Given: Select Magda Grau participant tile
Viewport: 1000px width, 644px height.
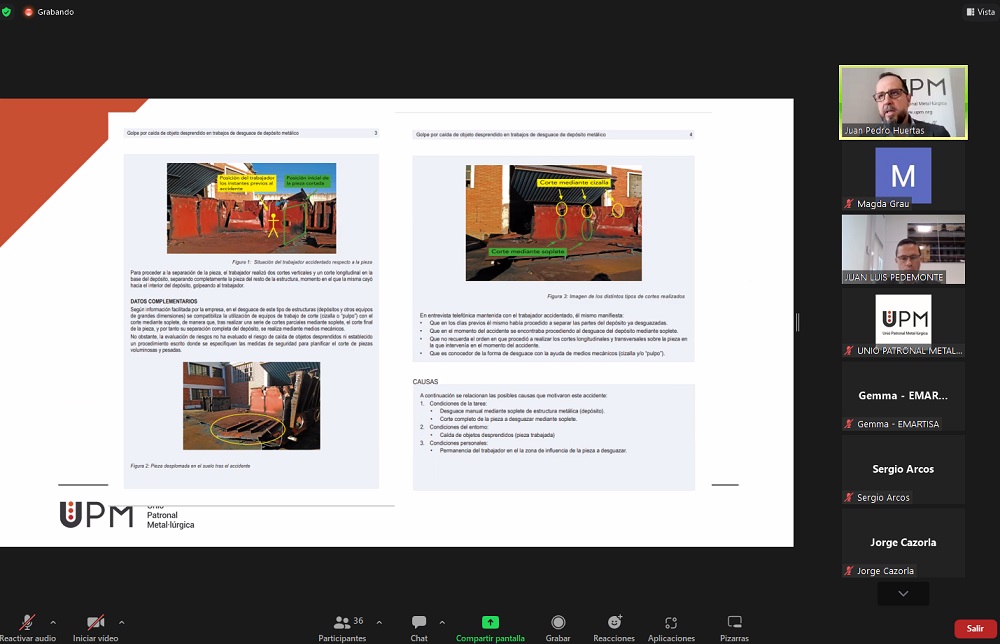Looking at the screenshot, I should [x=903, y=177].
